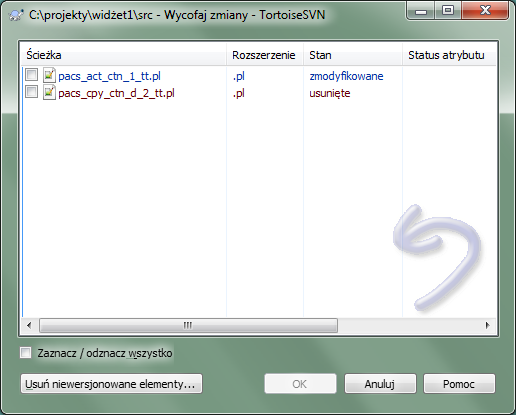This screenshot has width=516, height=415.
Task: Click the Usuń niewersjonowane elementy button
Action: tap(111, 384)
